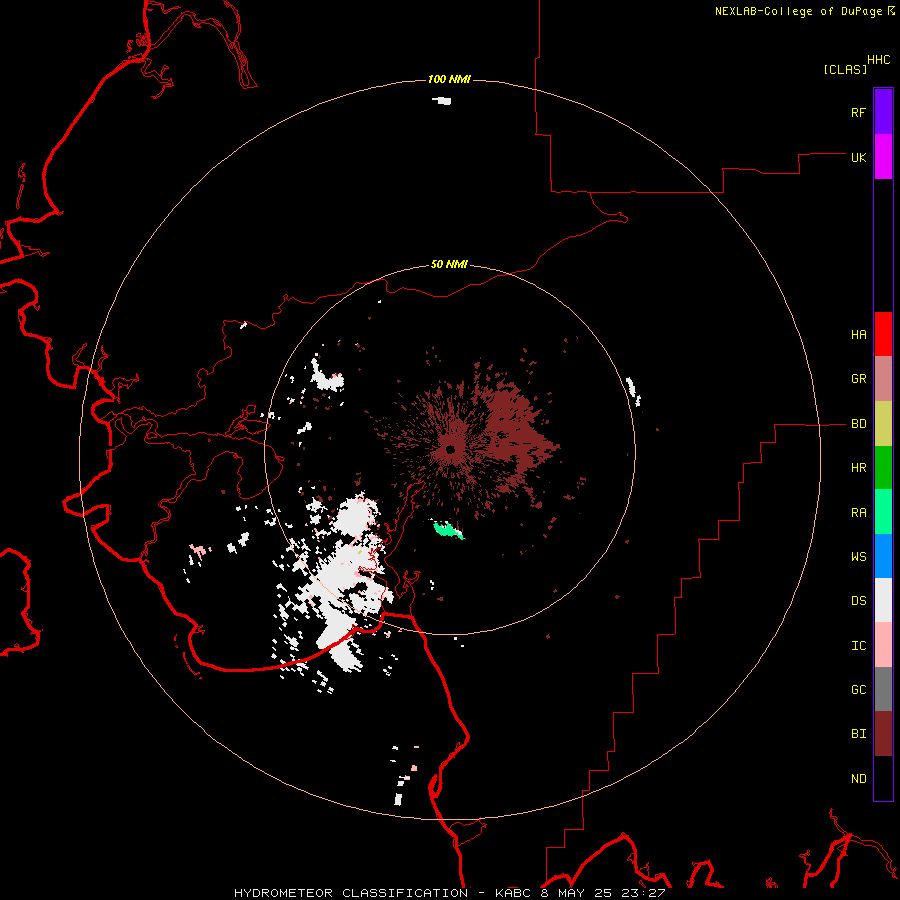Viewport: 900px width, 900px height.
Task: Click the [CLAS] legend header
Action: [845, 69]
